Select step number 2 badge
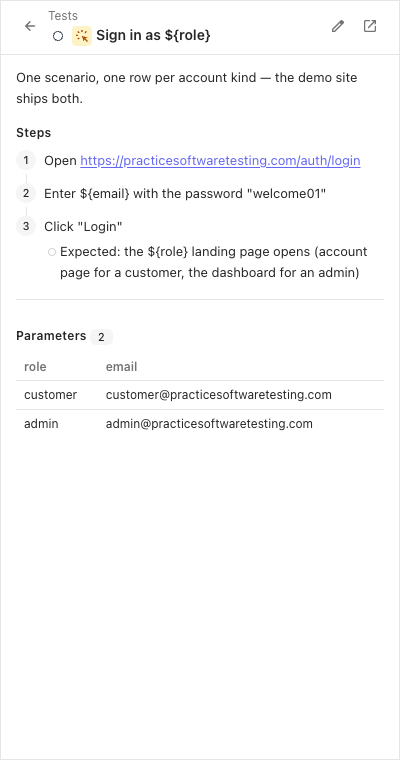Viewport: 400px width, 760px height. tap(26, 193)
